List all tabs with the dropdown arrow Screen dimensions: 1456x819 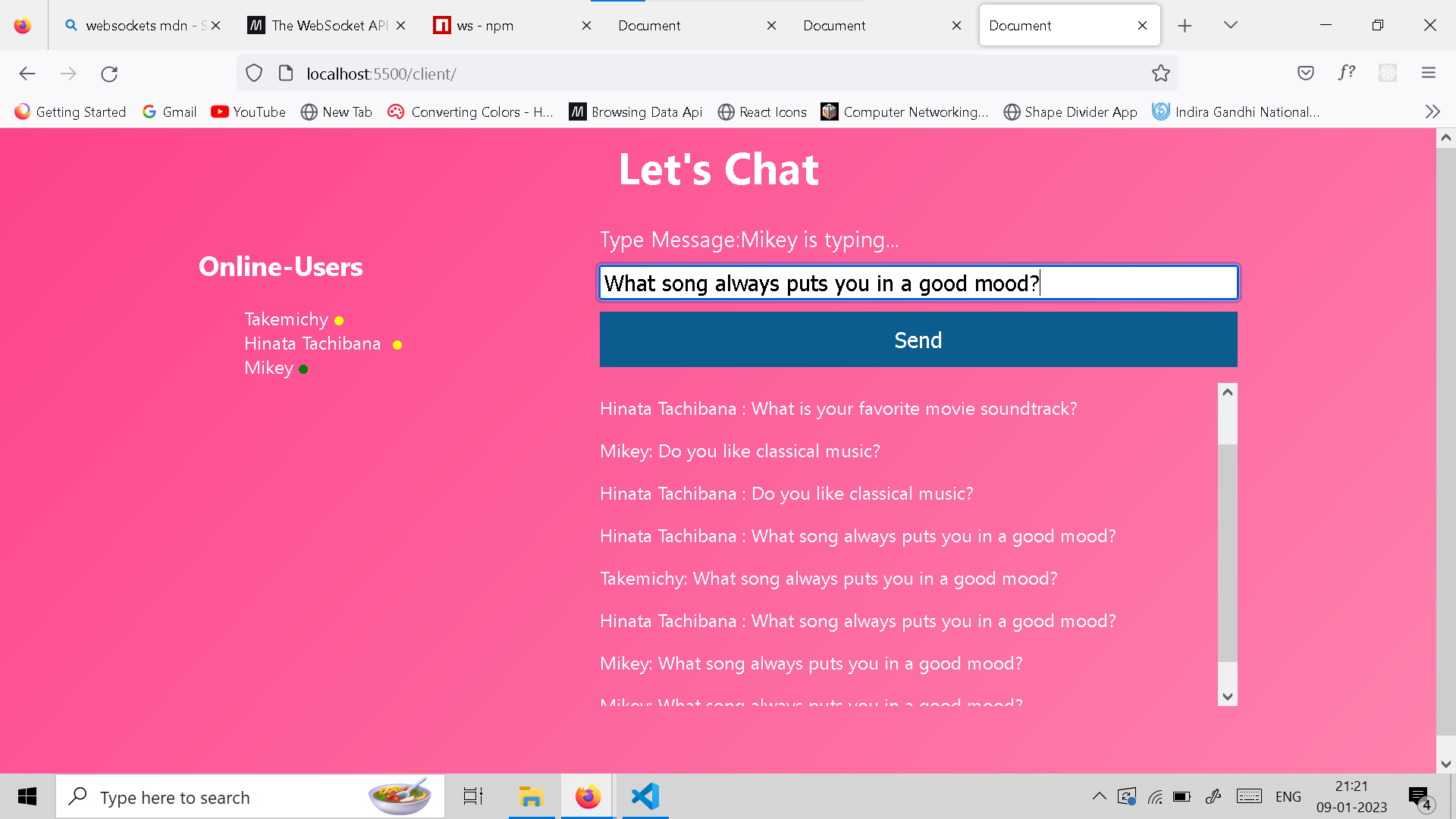(1230, 25)
